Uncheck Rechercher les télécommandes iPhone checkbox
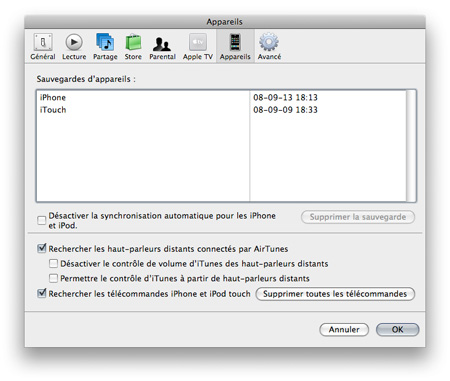The image size is (450, 381). click(42, 293)
